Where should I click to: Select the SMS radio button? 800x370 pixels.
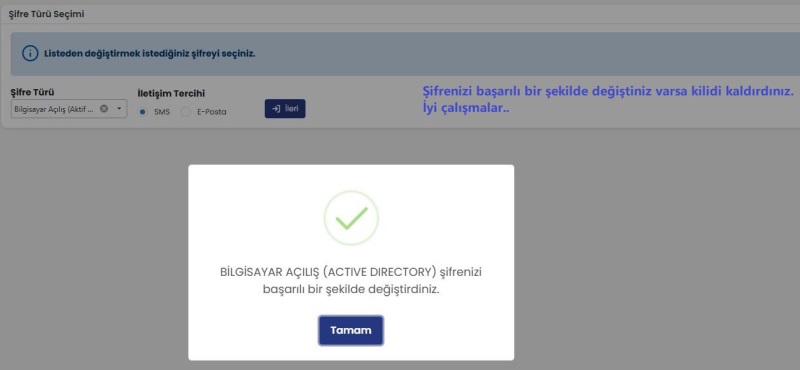point(143,112)
